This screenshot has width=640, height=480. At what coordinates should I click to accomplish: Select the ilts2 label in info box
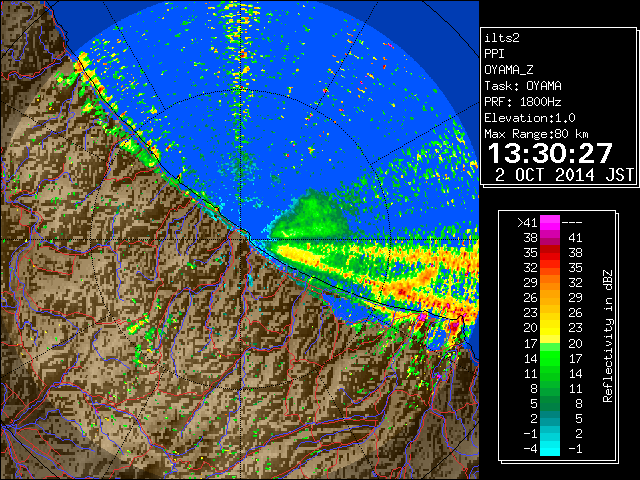(502, 38)
